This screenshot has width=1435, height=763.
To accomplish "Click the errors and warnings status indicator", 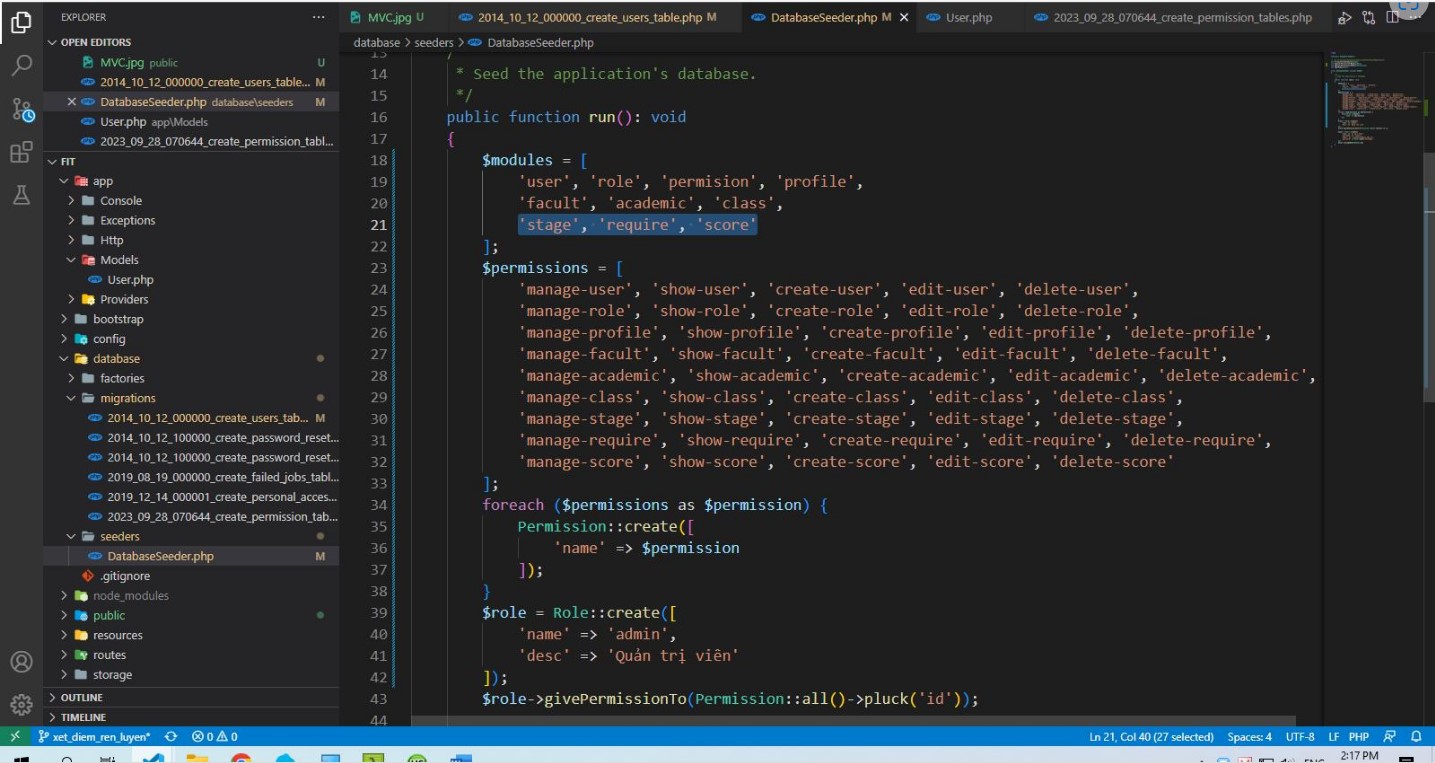I will click(x=214, y=737).
